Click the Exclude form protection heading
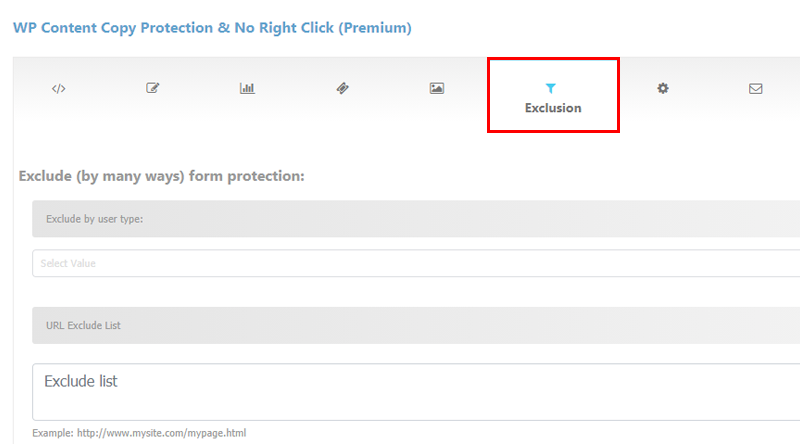Viewport: 800px width, 444px height. tap(161, 176)
